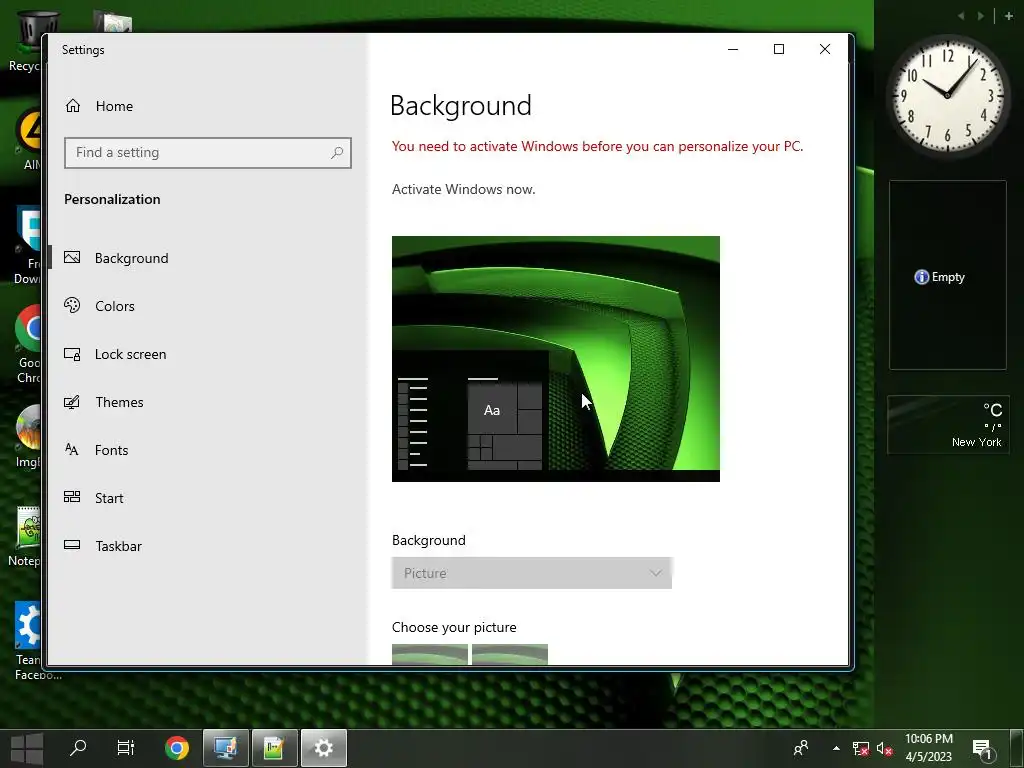Click the add gadget plus button
Screen dimensions: 1024x768
pyautogui.click(x=1008, y=16)
